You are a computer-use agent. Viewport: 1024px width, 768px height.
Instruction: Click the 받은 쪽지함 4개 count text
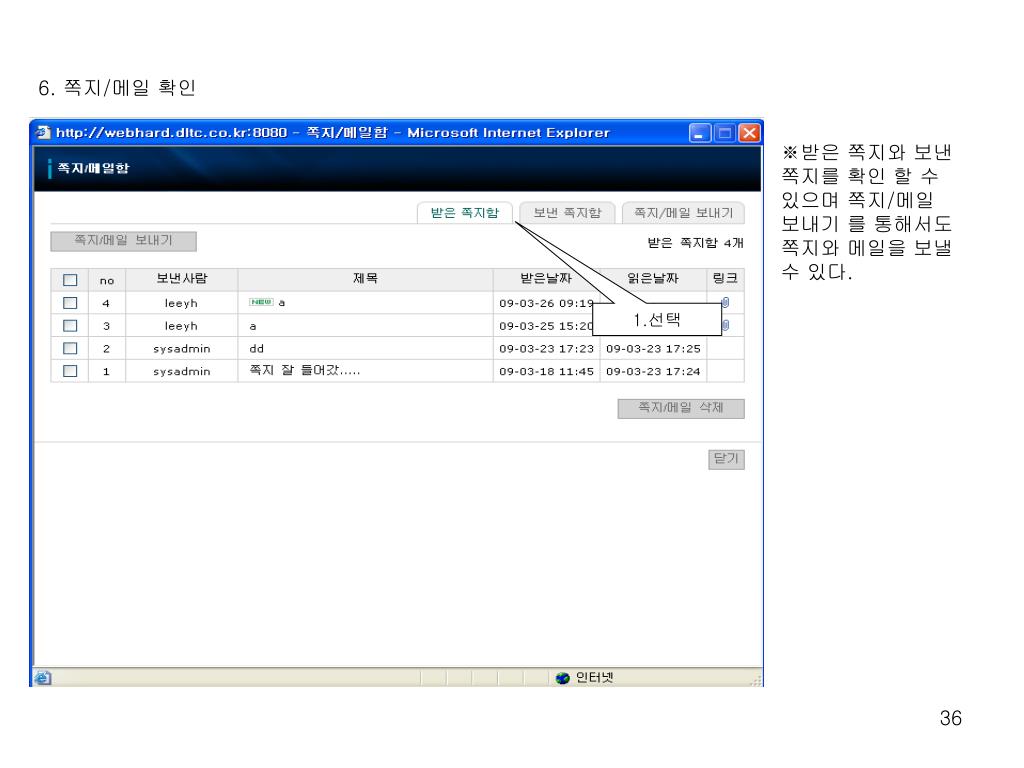[695, 243]
